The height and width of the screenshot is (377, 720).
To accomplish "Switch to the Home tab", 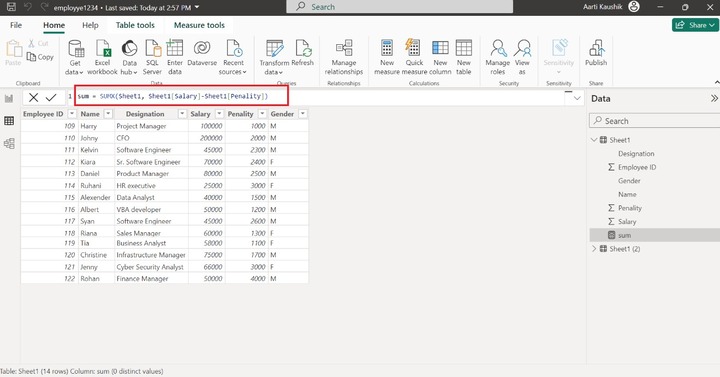I will point(54,25).
